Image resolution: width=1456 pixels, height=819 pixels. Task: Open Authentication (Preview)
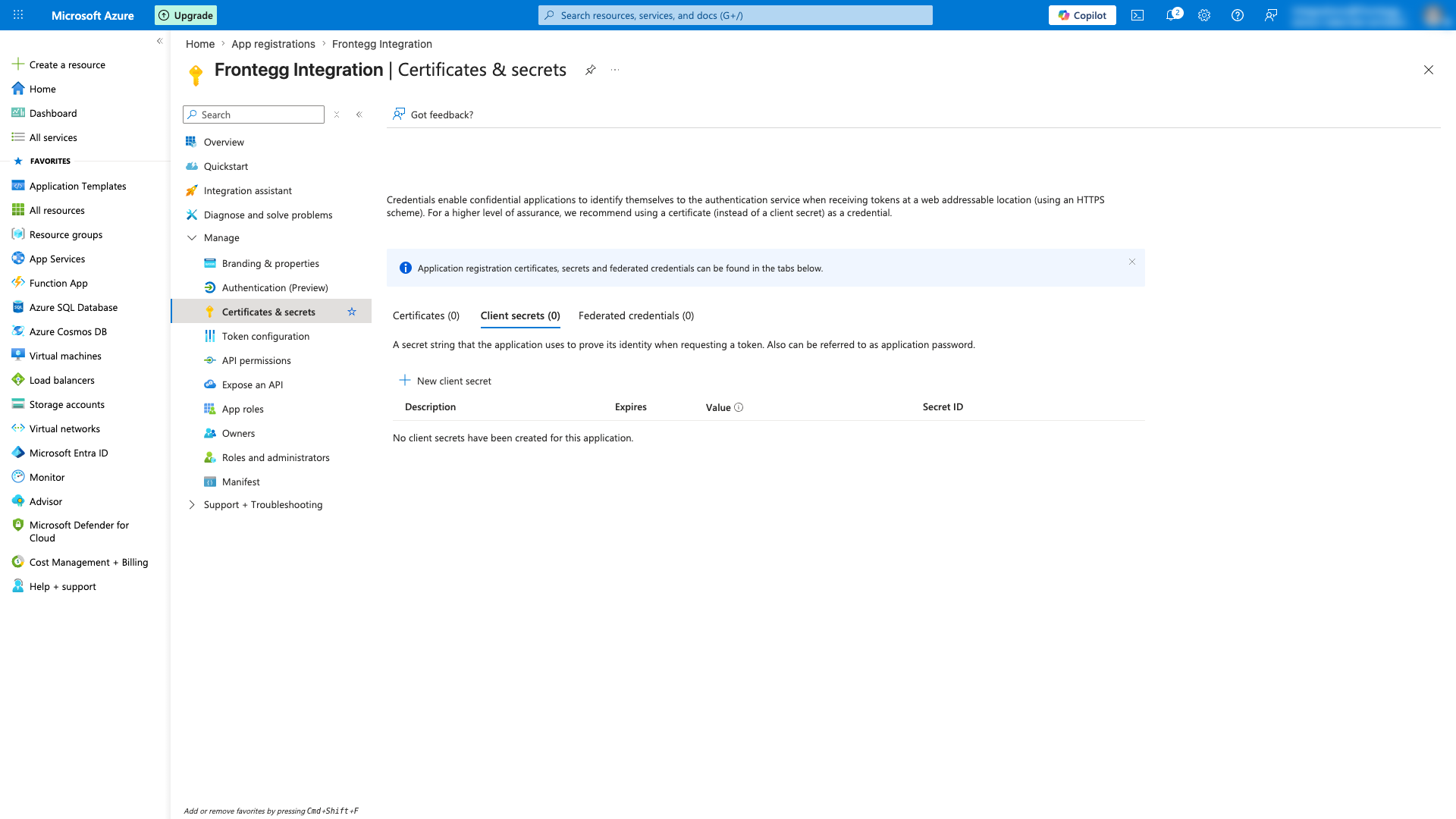(x=275, y=287)
